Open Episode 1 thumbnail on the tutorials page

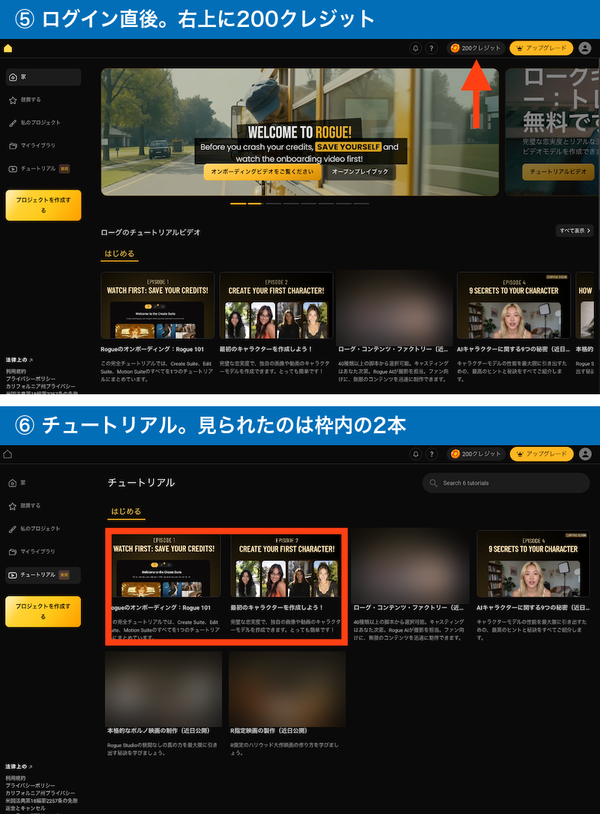(166, 564)
